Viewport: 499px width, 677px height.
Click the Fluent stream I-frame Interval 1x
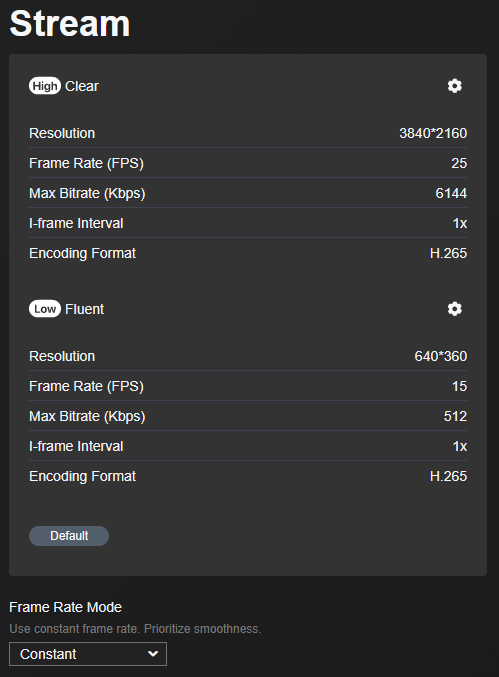460,446
